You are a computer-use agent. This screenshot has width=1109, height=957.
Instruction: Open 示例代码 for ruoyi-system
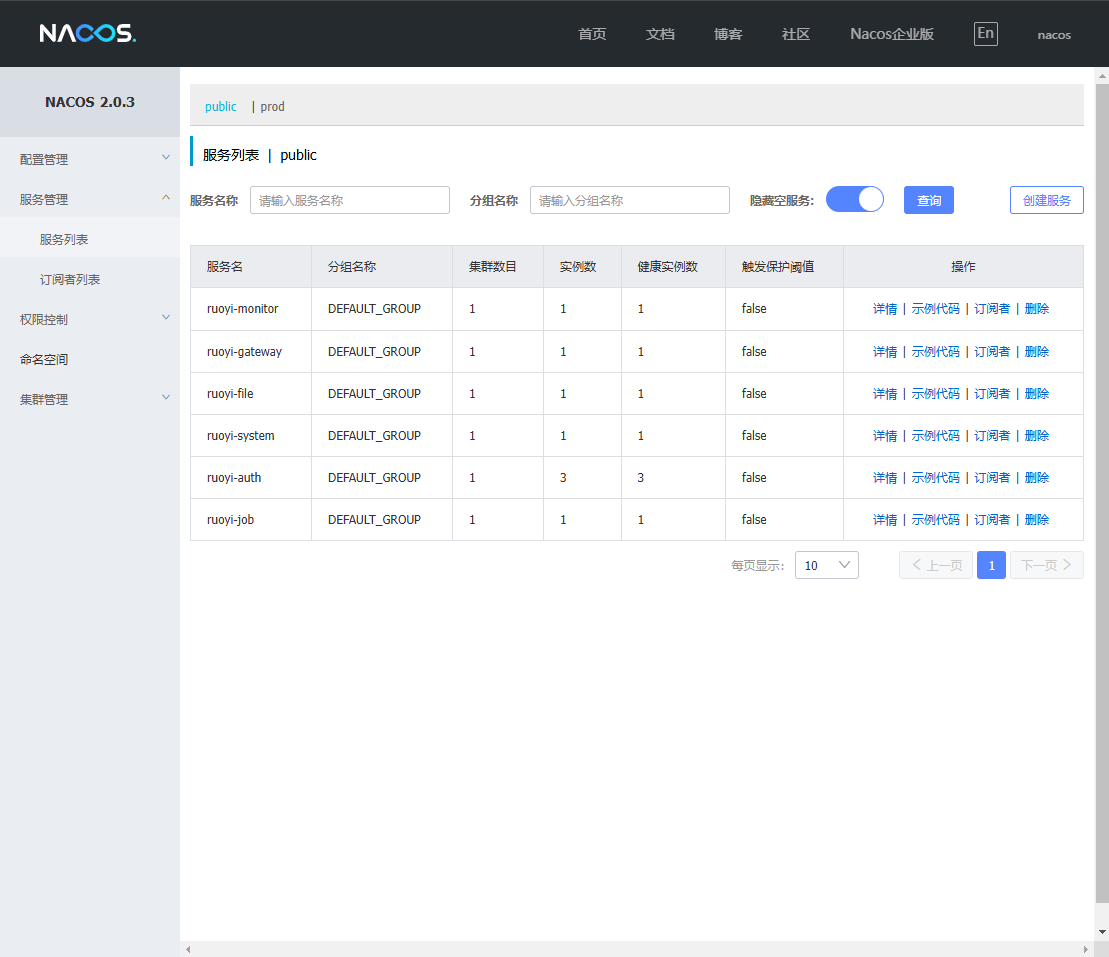(935, 436)
